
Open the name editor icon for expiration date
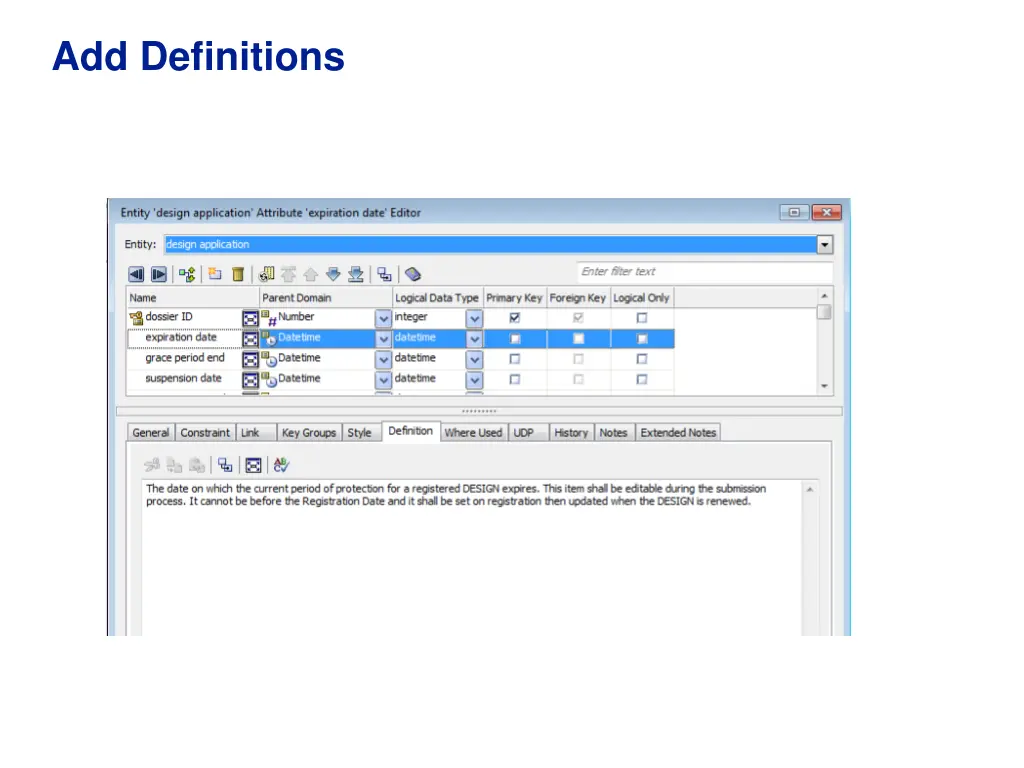[250, 339]
